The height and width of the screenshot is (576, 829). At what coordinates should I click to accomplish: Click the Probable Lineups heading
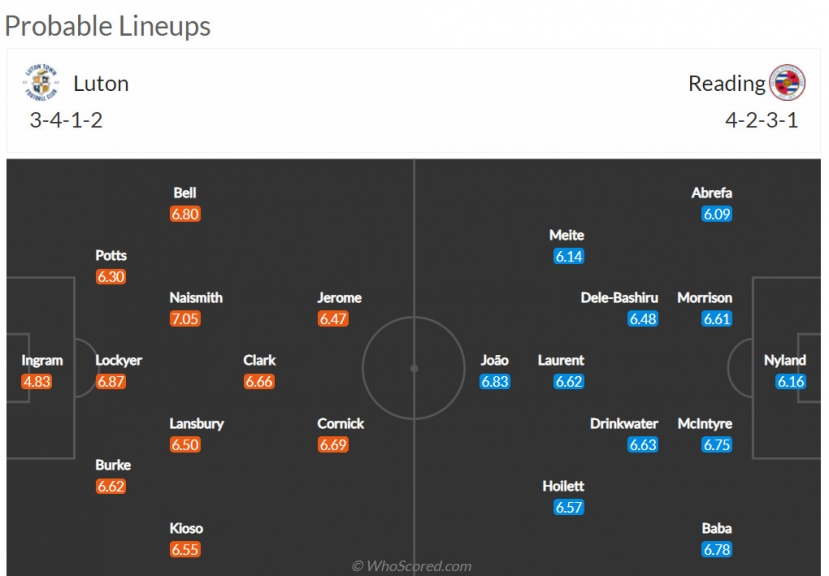107,26
